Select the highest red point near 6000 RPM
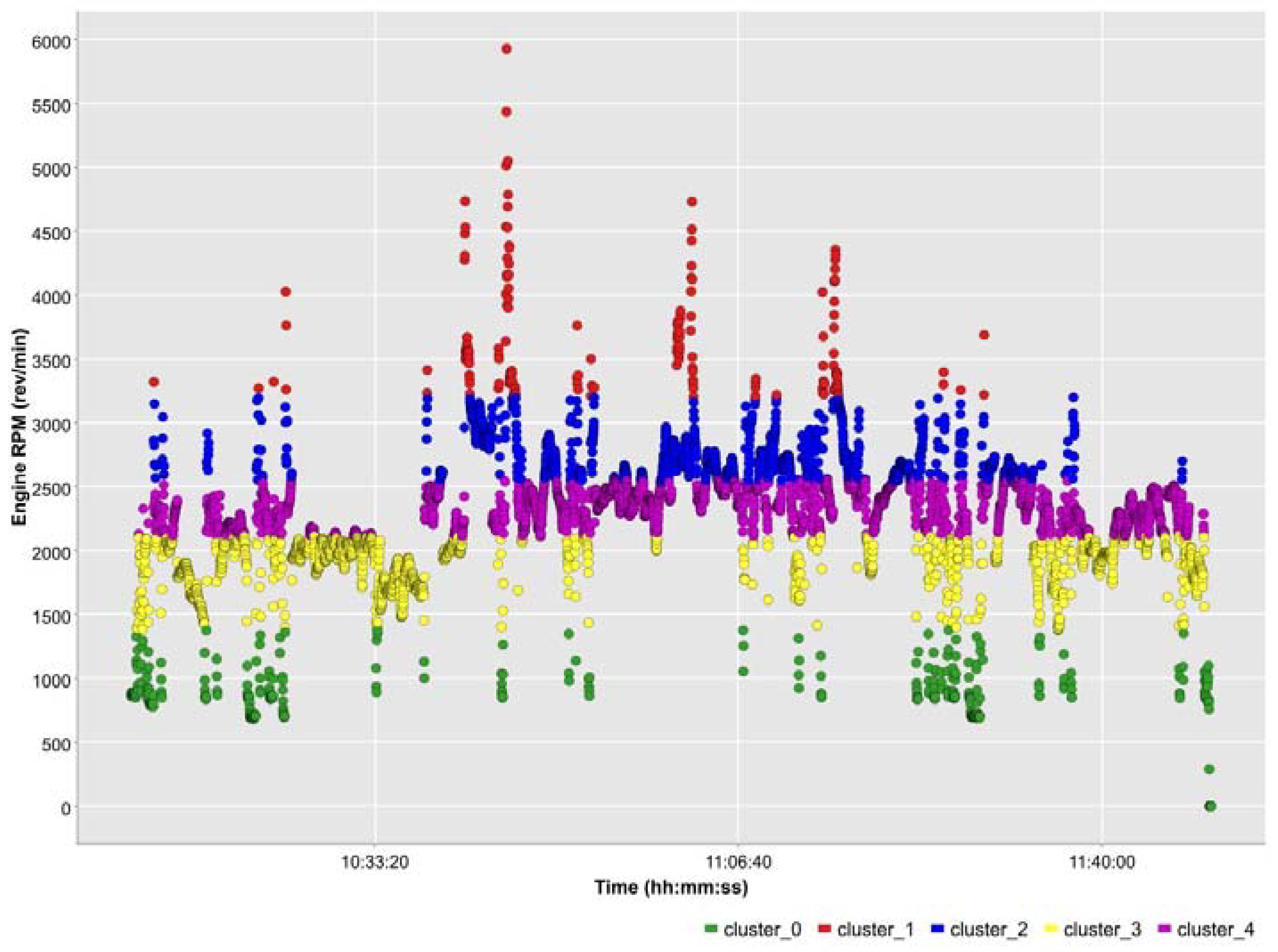 [x=506, y=49]
